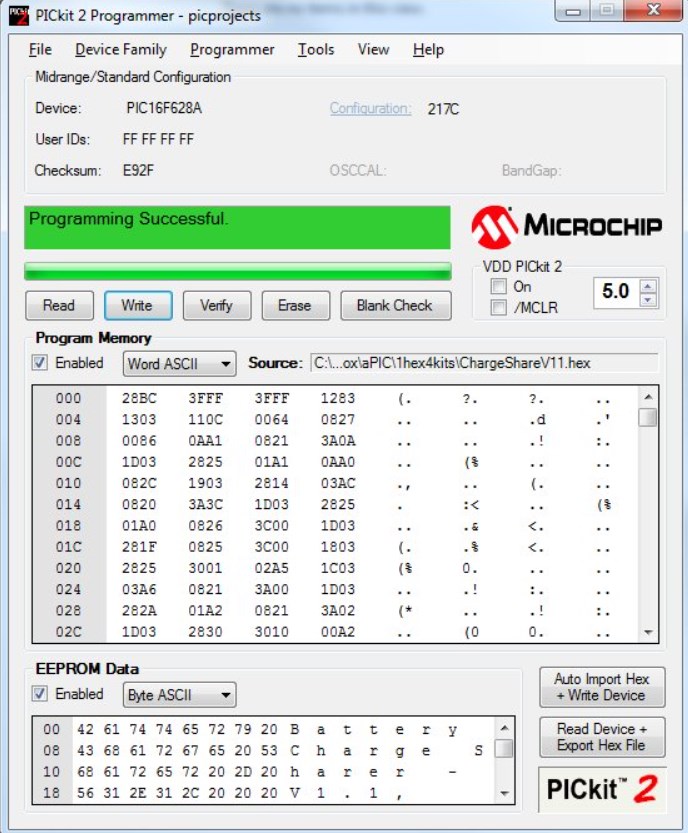
Task: Click checksum value E92F
Action: point(138,171)
